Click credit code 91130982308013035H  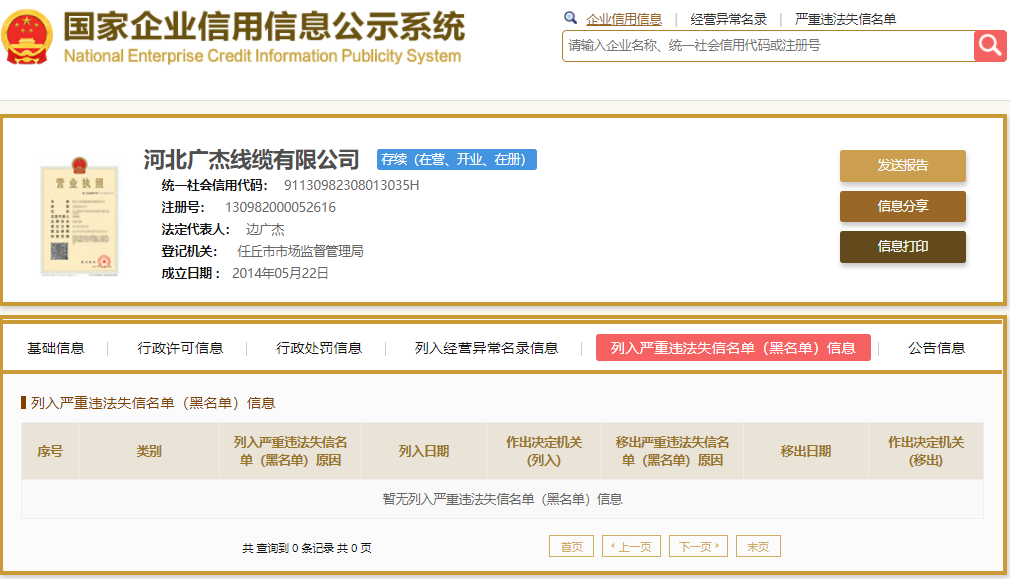352,185
